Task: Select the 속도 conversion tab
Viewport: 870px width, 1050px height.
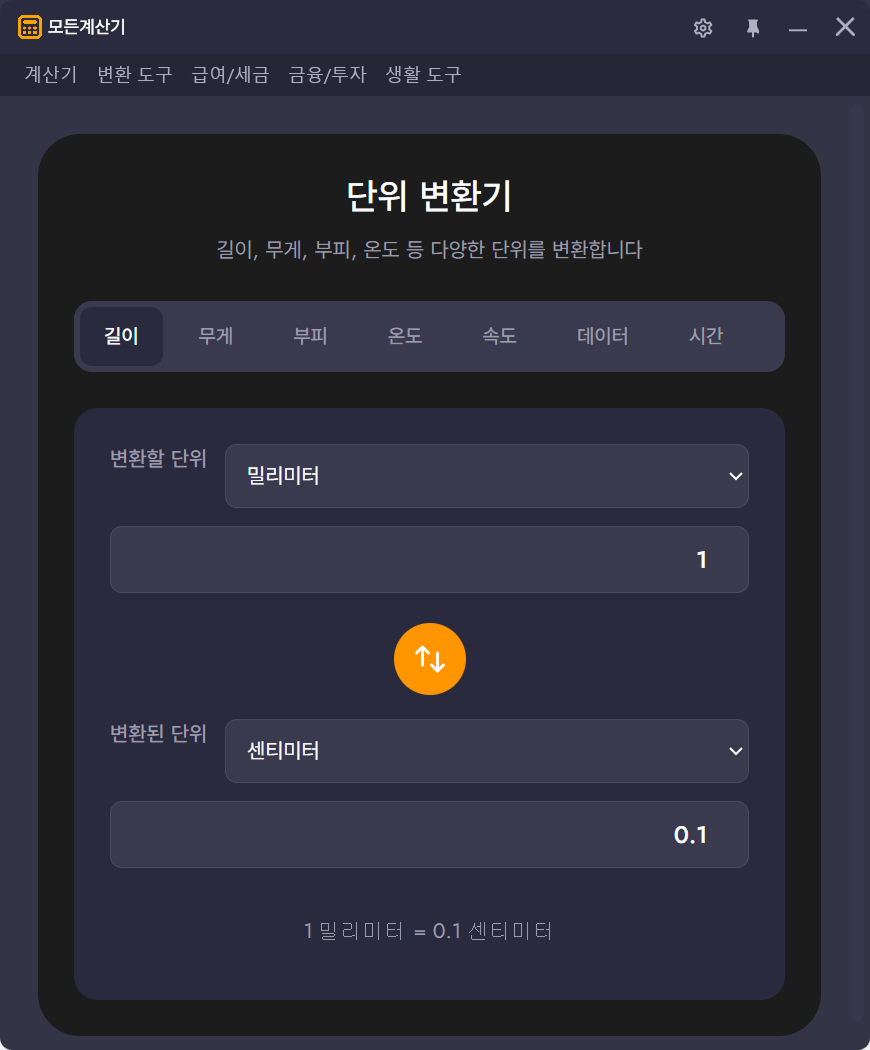Action: [499, 337]
